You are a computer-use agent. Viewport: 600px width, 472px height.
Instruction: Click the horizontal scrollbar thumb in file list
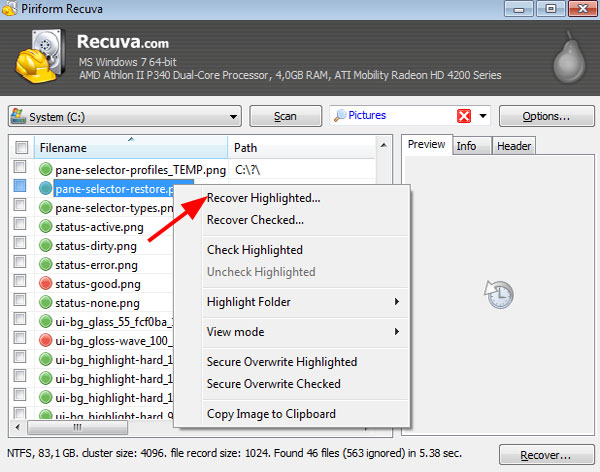click(x=77, y=427)
